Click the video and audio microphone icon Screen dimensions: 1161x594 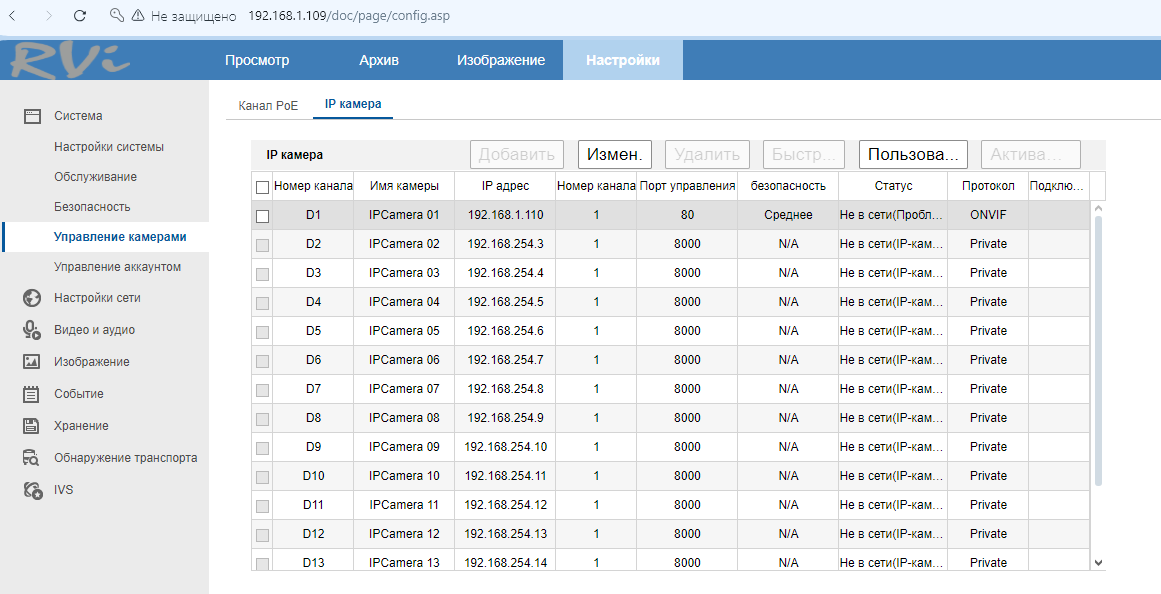tap(31, 330)
